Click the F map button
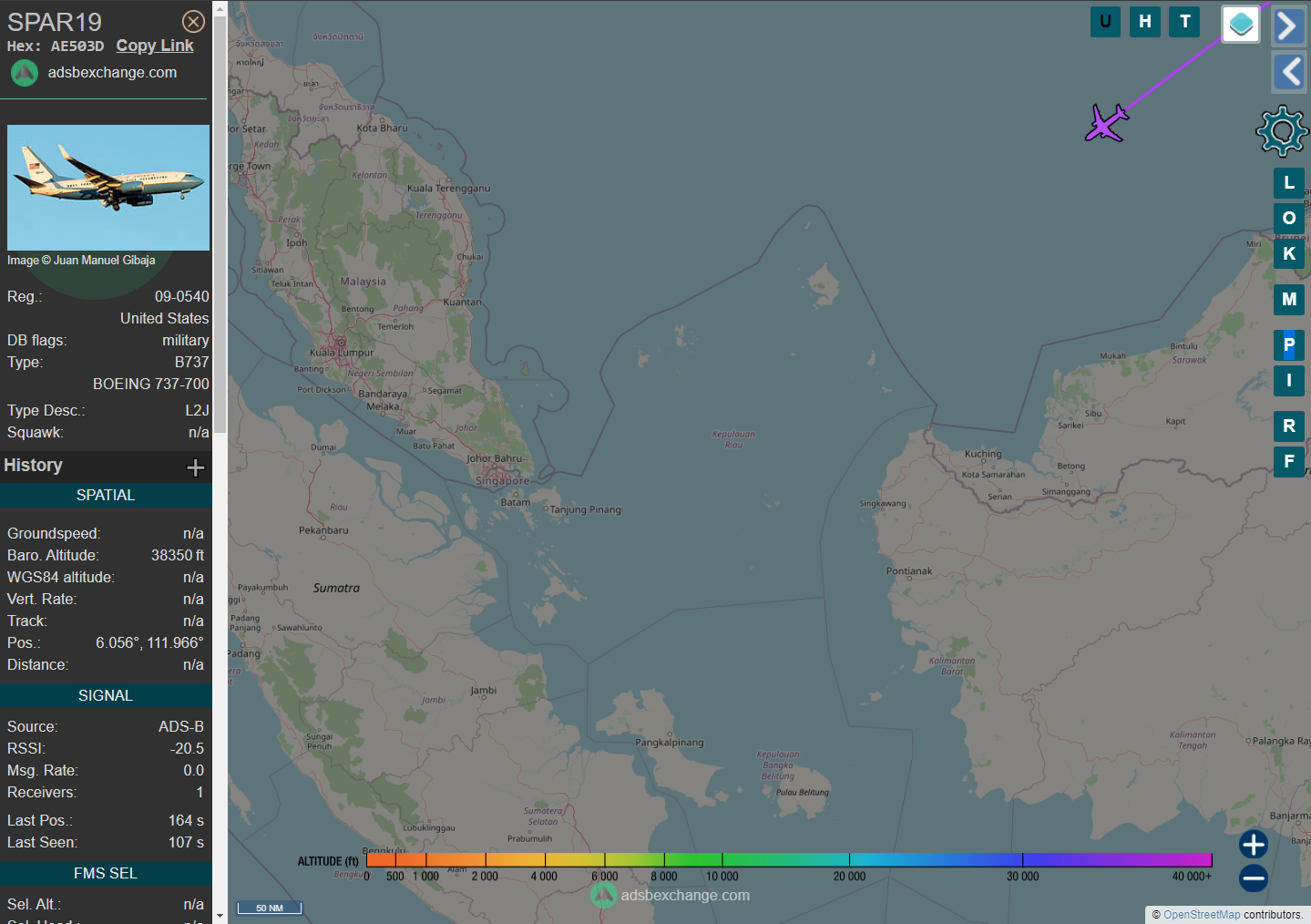 [1289, 461]
